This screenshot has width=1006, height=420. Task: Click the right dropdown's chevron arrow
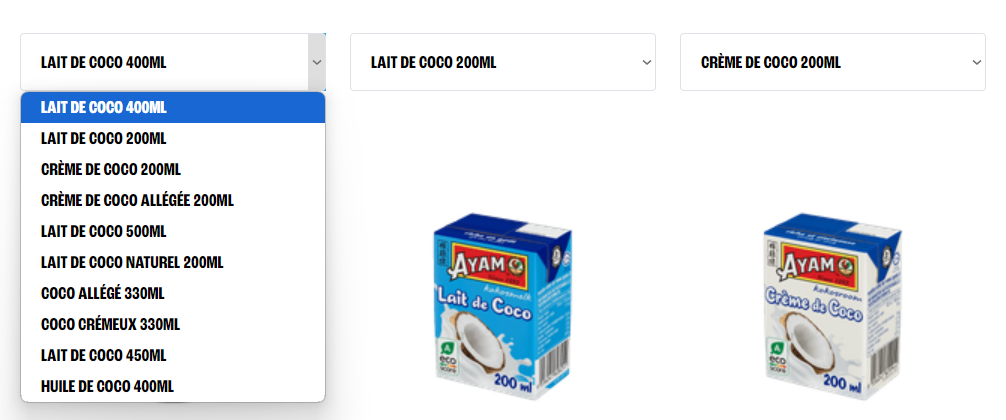(976, 62)
